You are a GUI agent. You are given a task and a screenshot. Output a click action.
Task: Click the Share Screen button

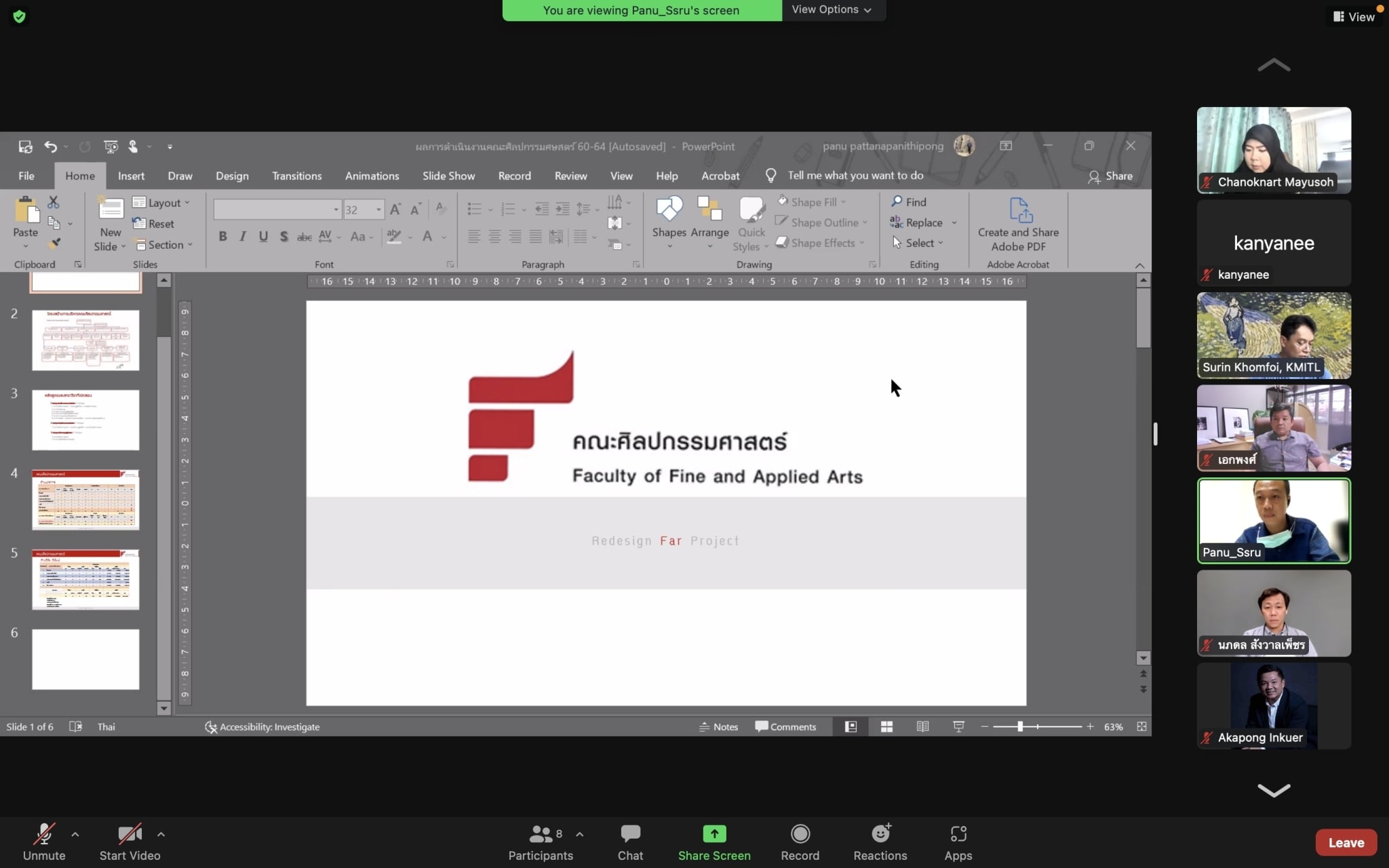click(714, 842)
